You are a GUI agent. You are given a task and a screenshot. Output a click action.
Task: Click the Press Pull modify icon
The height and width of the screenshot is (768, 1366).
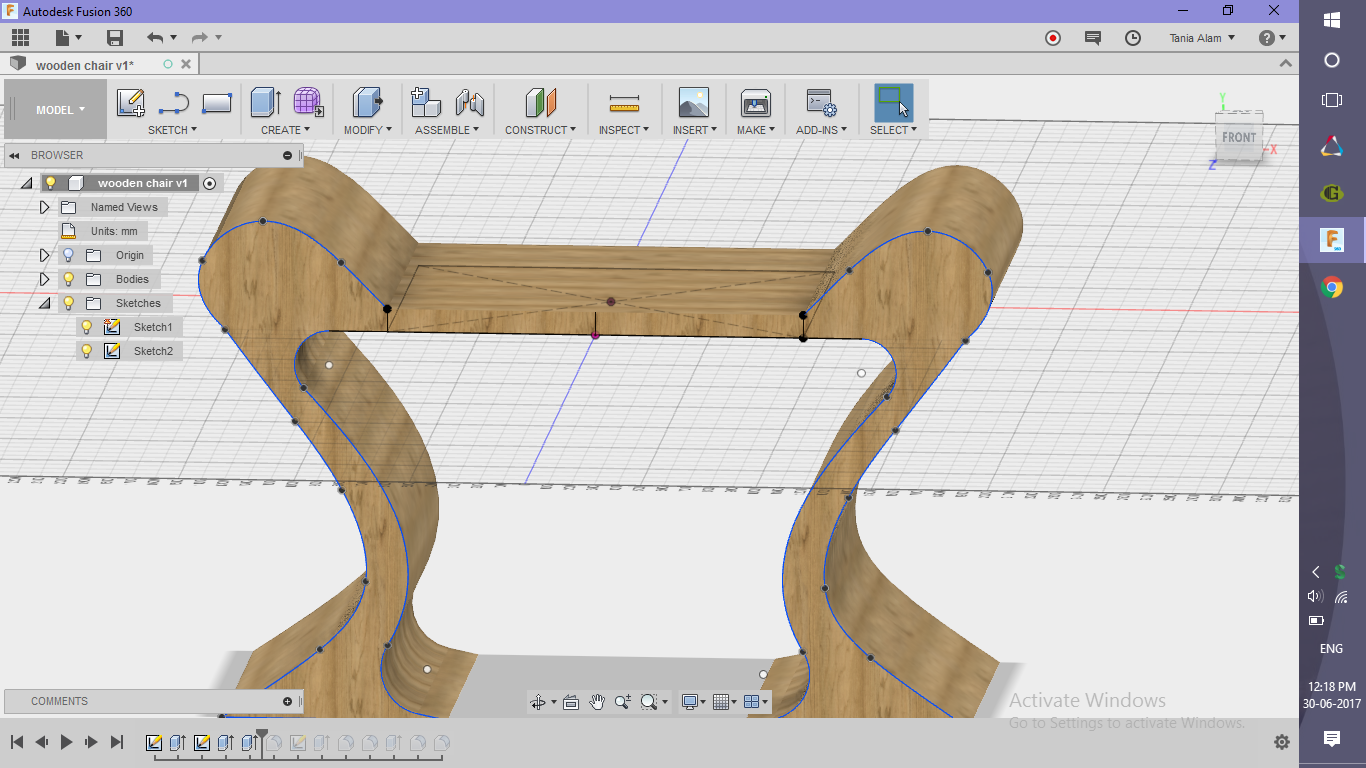368,102
